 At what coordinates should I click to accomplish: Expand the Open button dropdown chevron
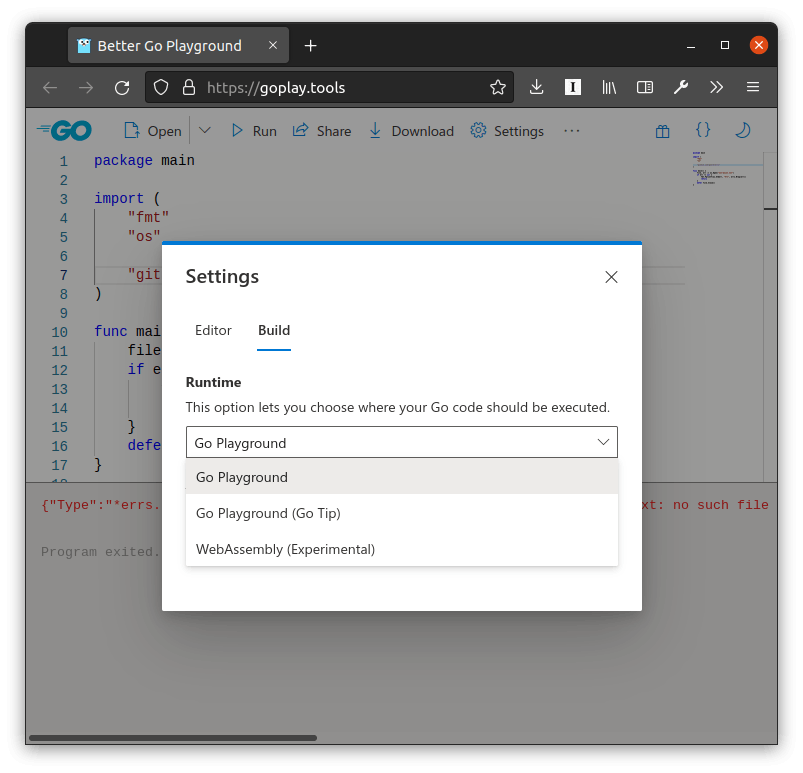(205, 131)
